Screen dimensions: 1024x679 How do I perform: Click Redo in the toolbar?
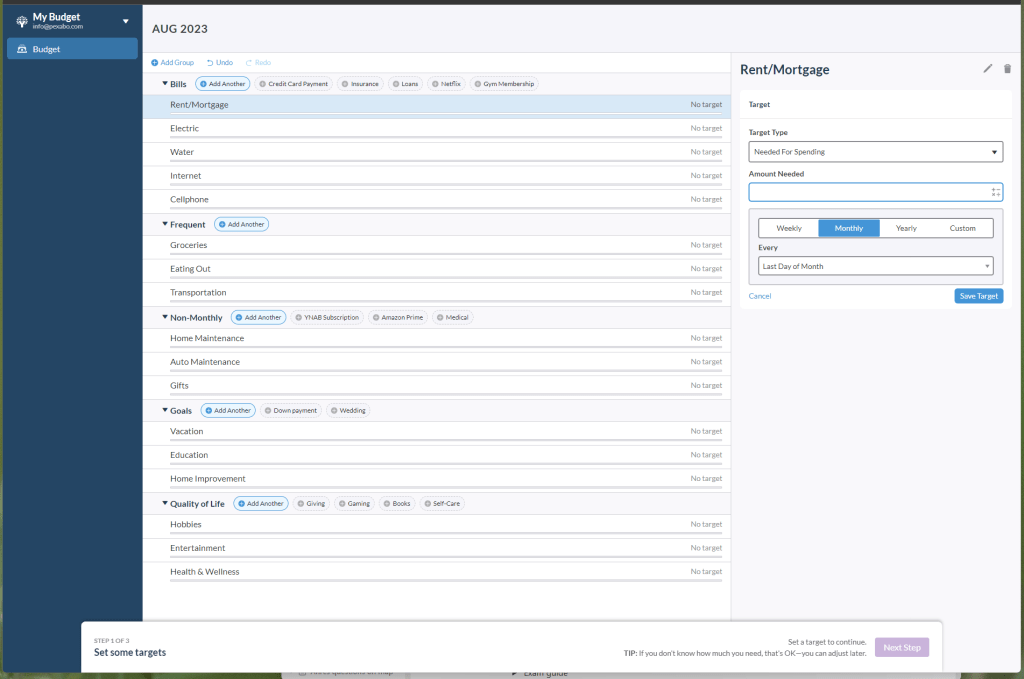point(258,63)
